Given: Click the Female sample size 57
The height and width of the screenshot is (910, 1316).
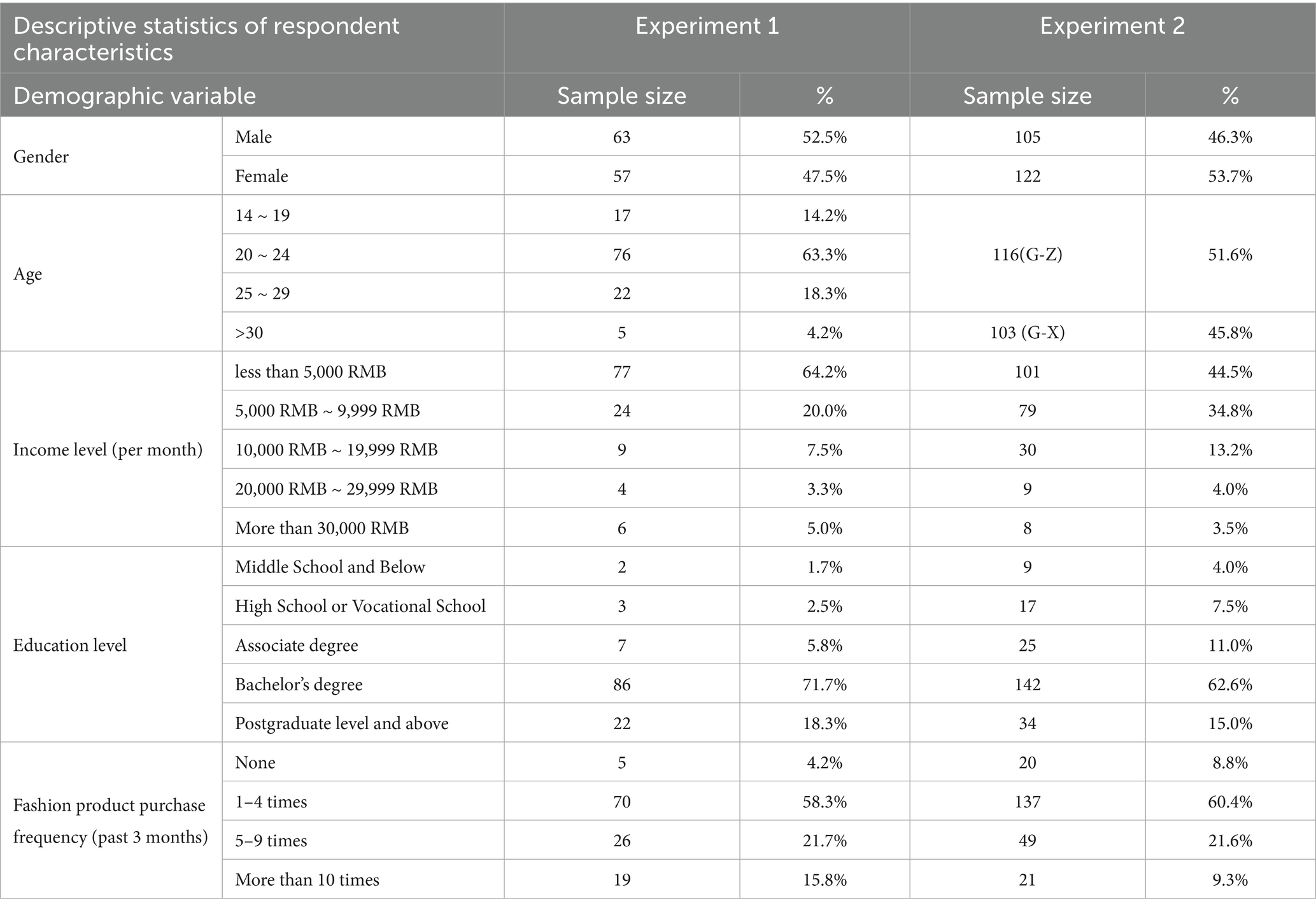Looking at the screenshot, I should pyautogui.click(x=621, y=176).
